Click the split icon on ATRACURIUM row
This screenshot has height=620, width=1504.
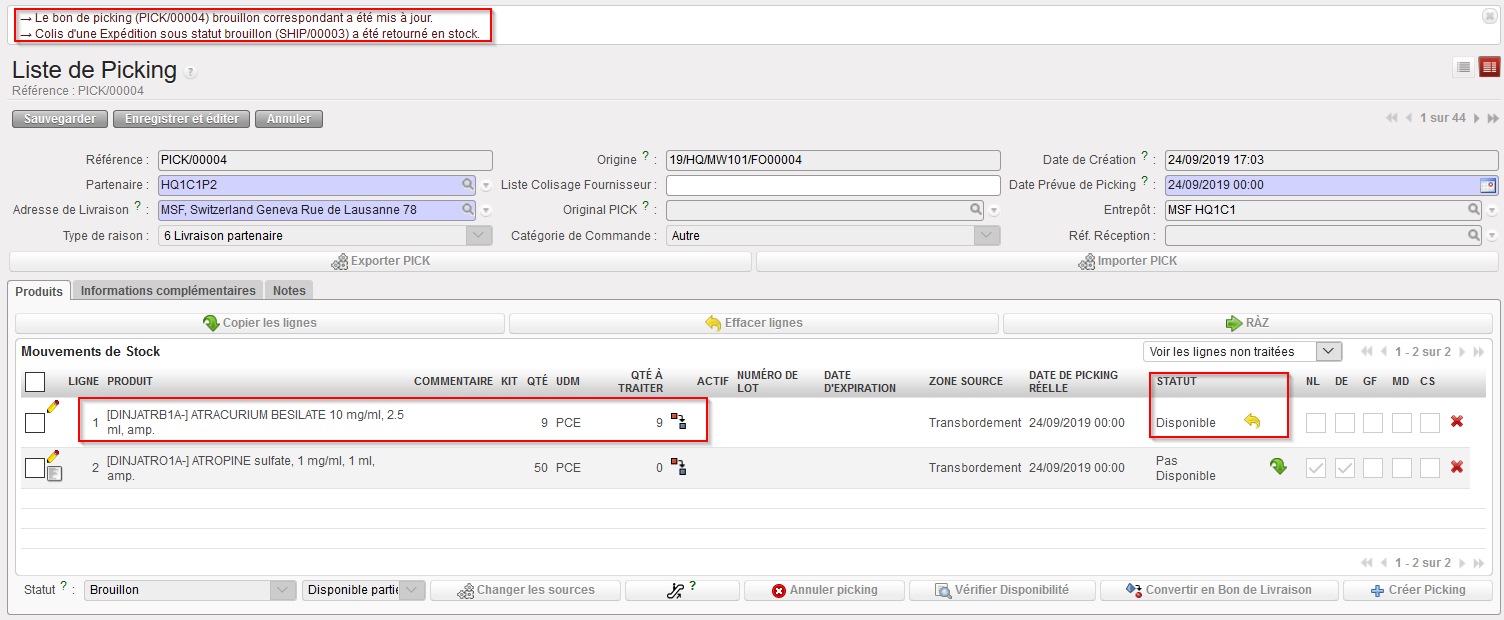(678, 422)
